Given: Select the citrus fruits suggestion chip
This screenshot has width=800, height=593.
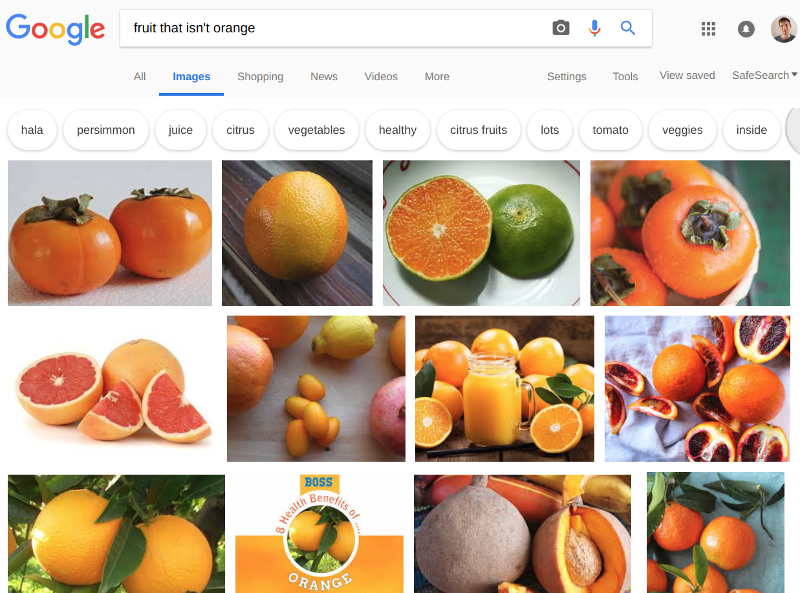Looking at the screenshot, I should click(479, 130).
